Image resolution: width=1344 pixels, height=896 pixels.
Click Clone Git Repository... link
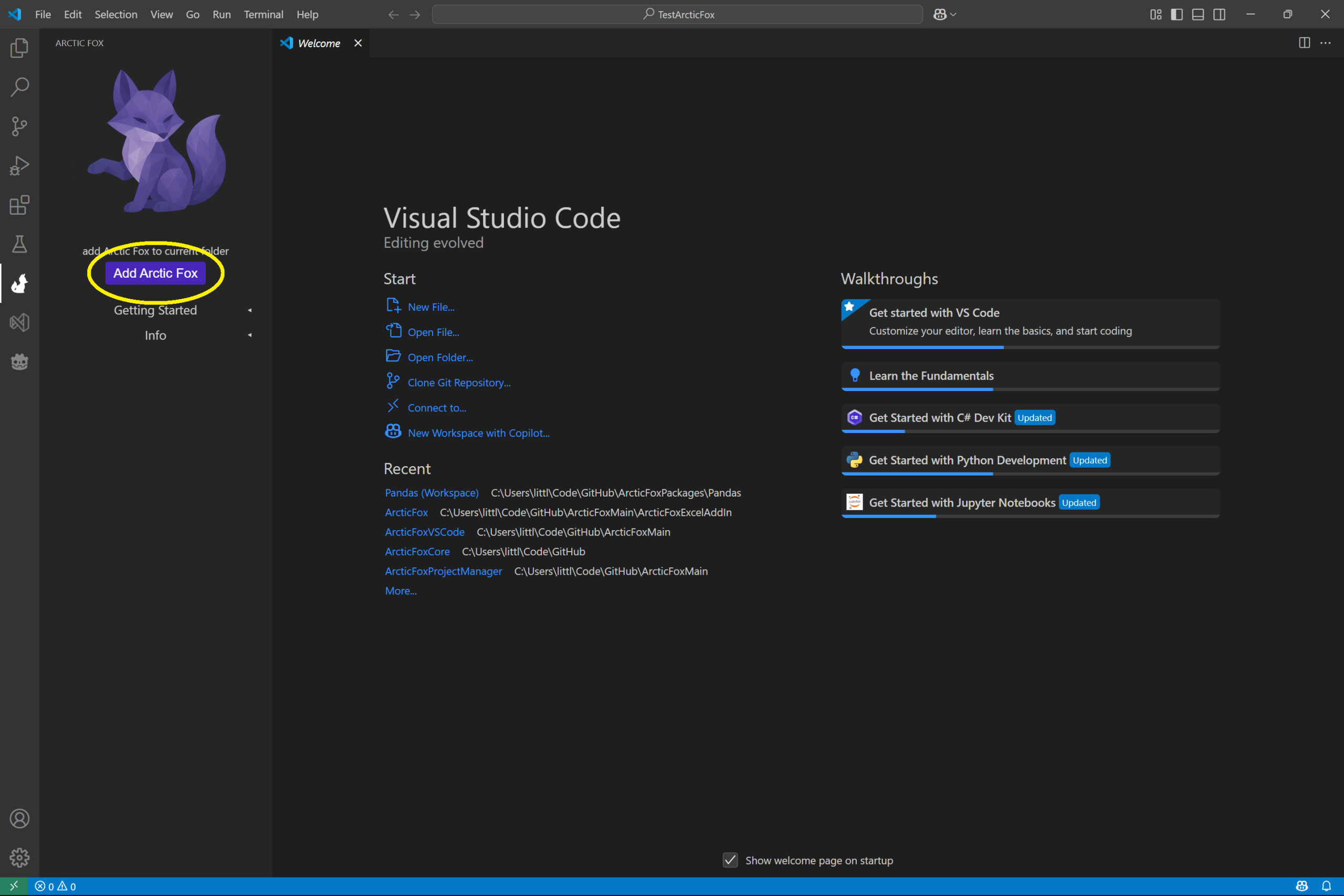pyautogui.click(x=459, y=382)
